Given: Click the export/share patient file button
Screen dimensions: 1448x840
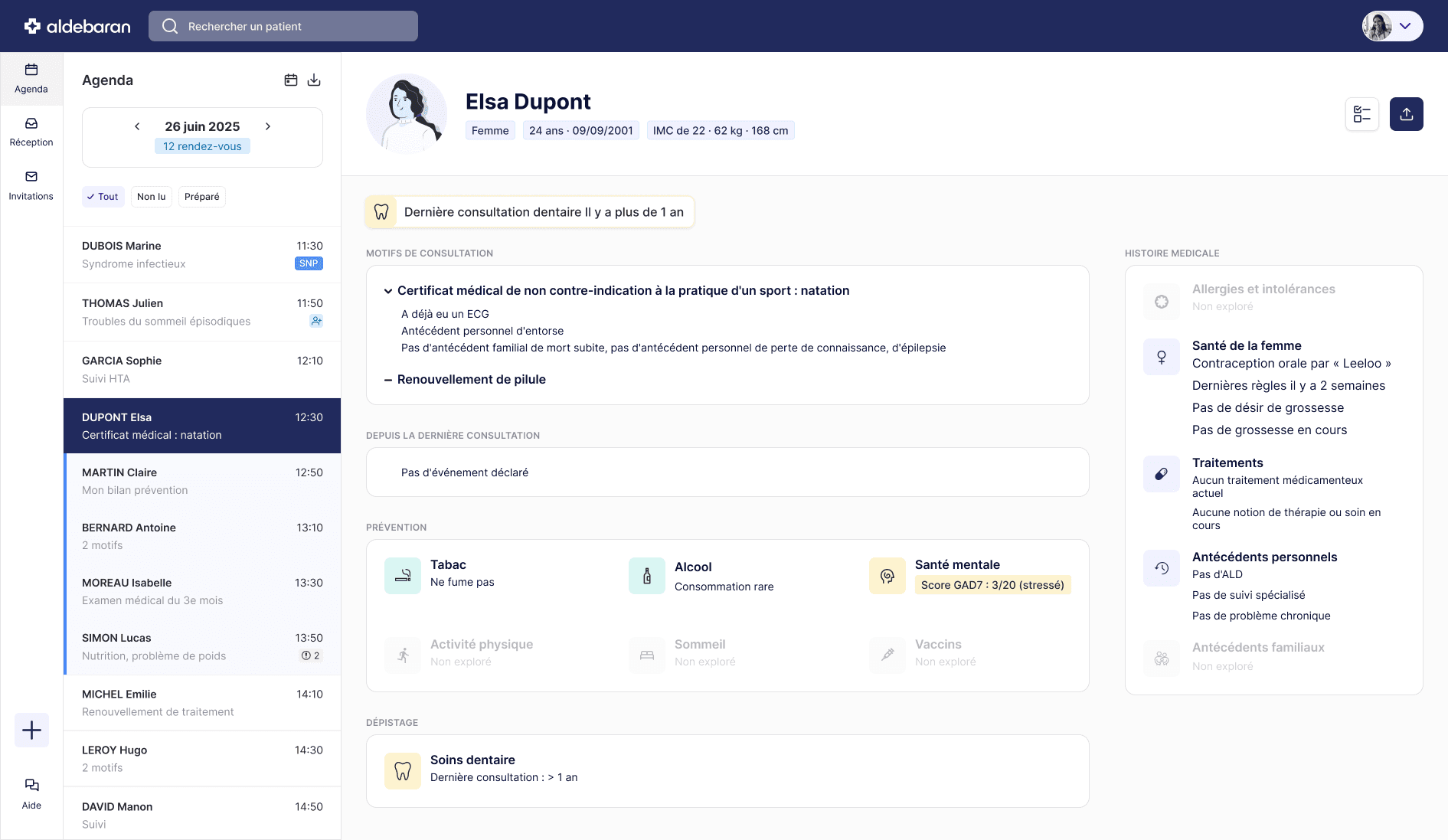Looking at the screenshot, I should (1407, 114).
